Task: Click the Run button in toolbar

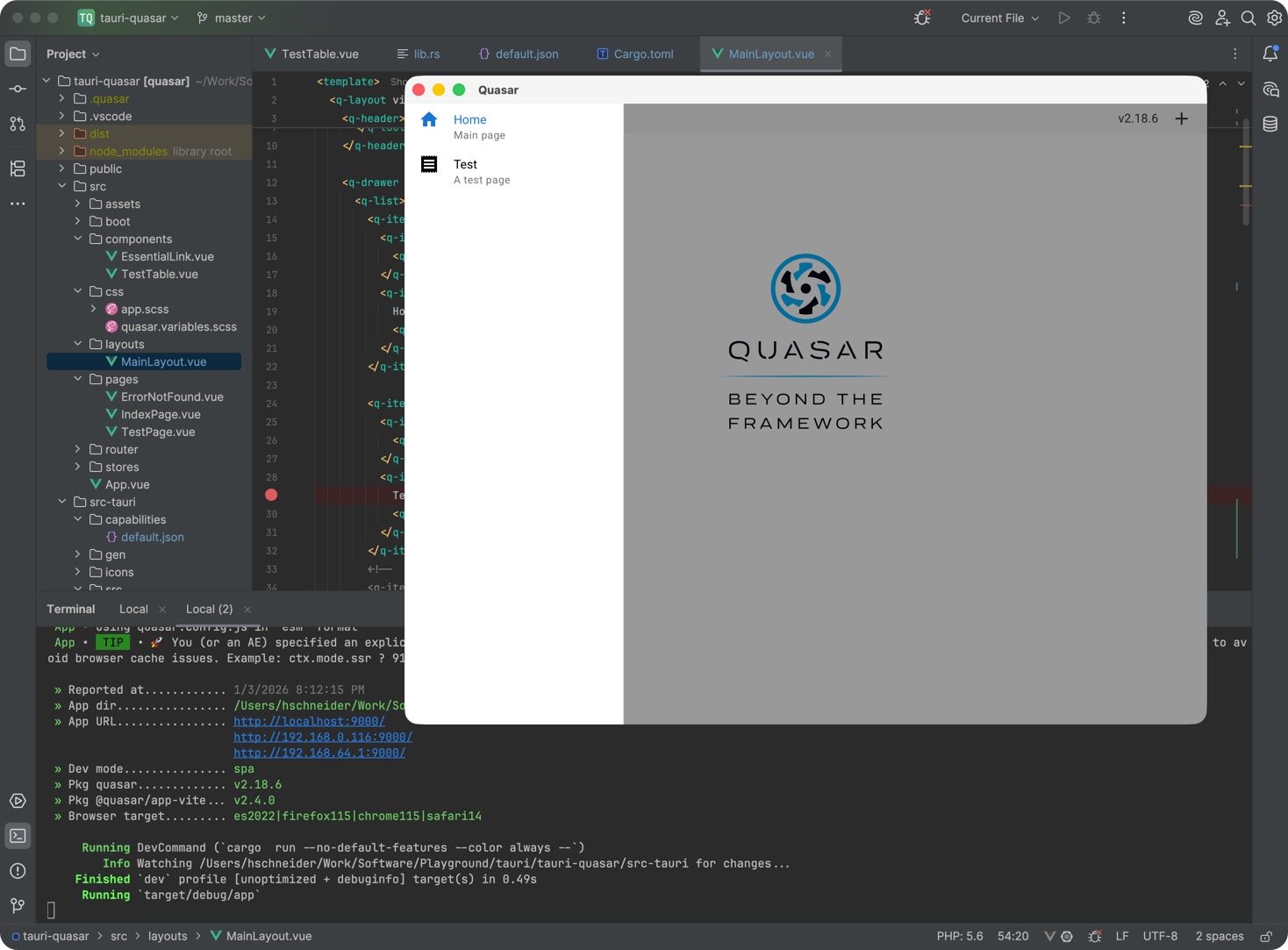Action: (1064, 18)
